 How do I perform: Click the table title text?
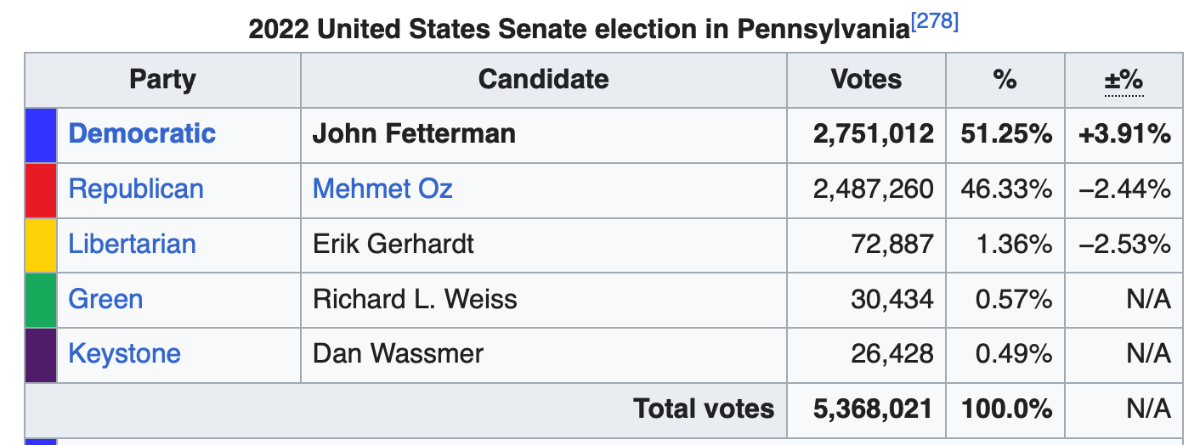click(x=578, y=30)
